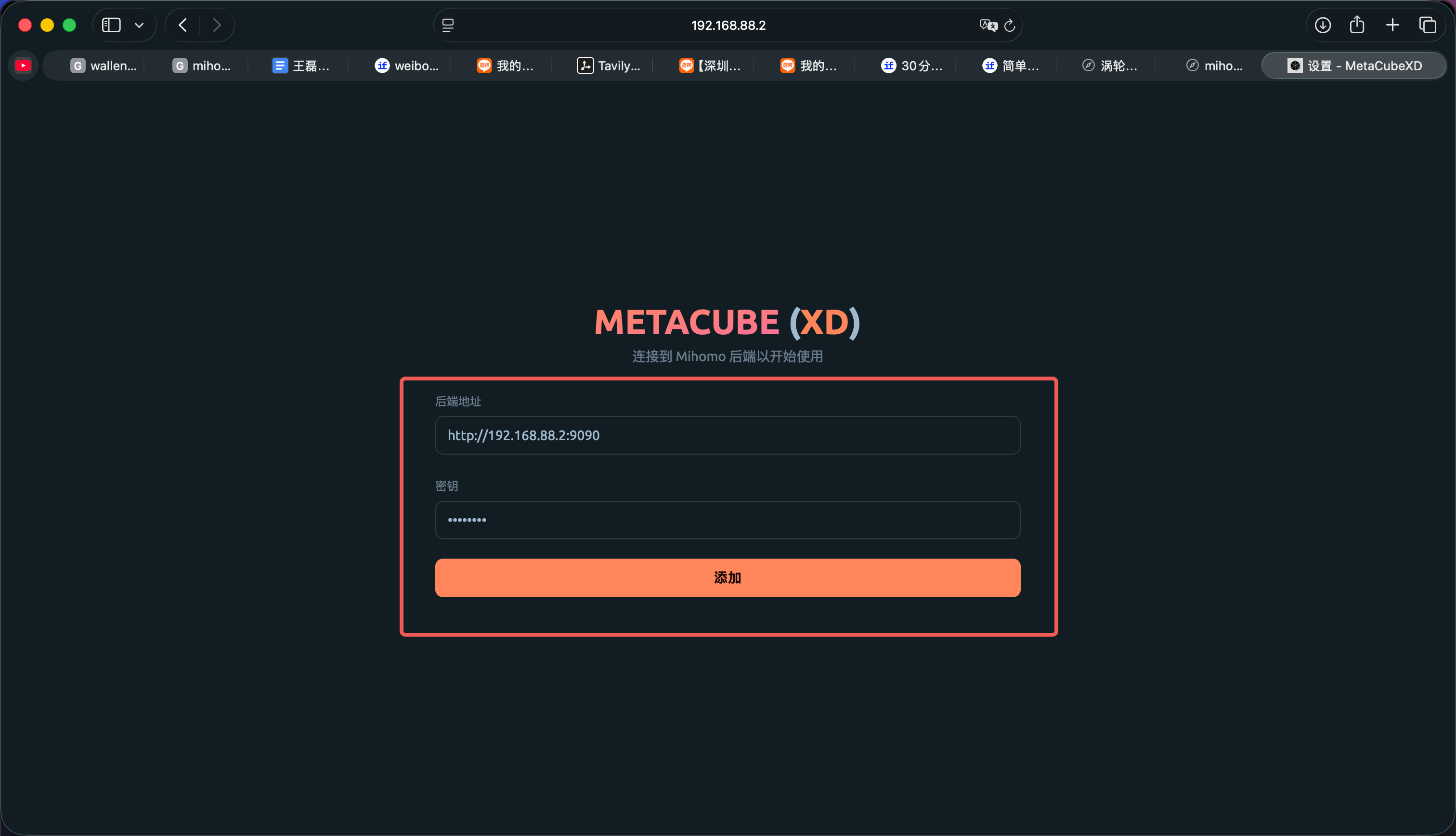Show the tab overview

point(1428,25)
